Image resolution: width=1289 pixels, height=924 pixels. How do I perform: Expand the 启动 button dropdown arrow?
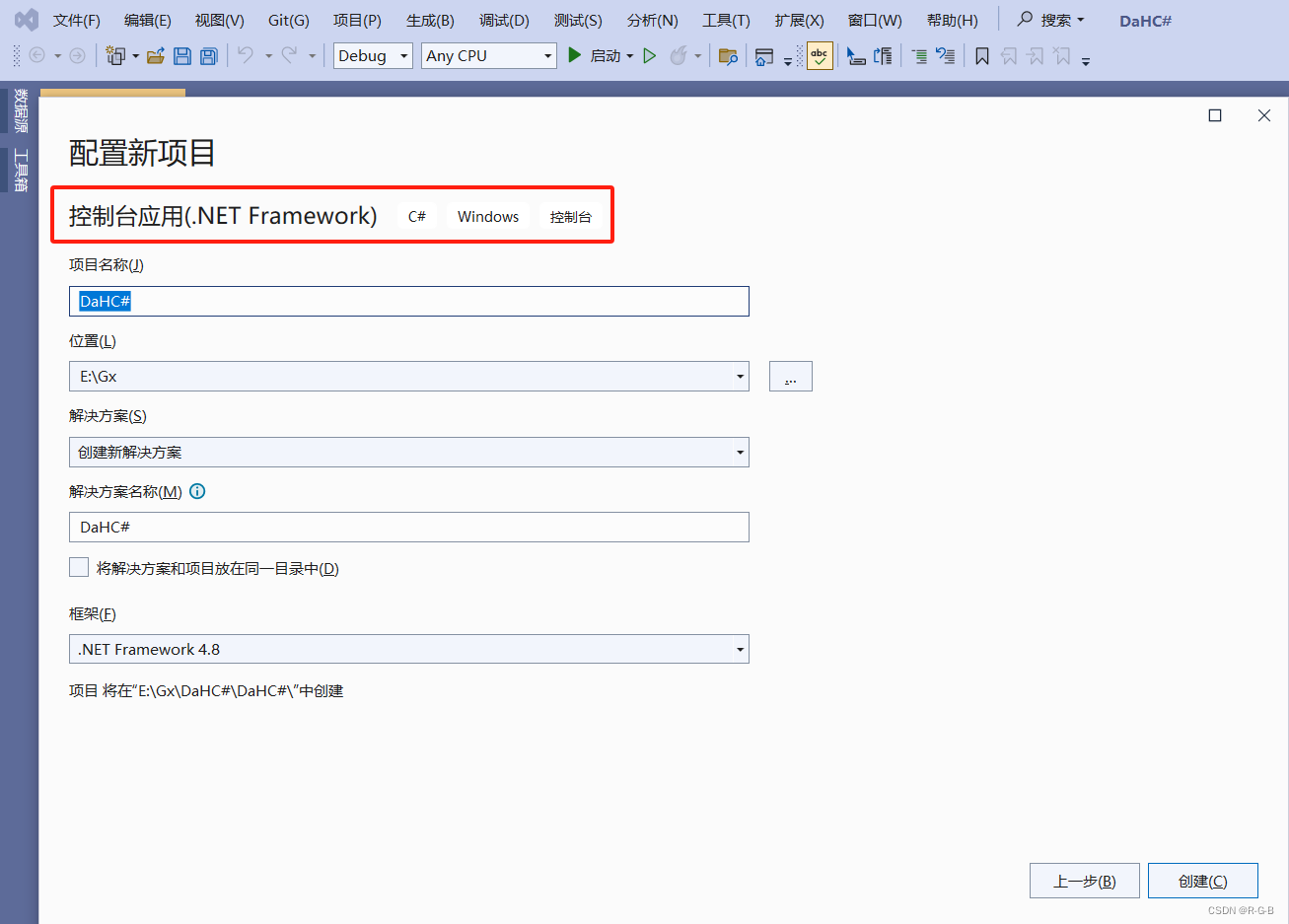(629, 57)
